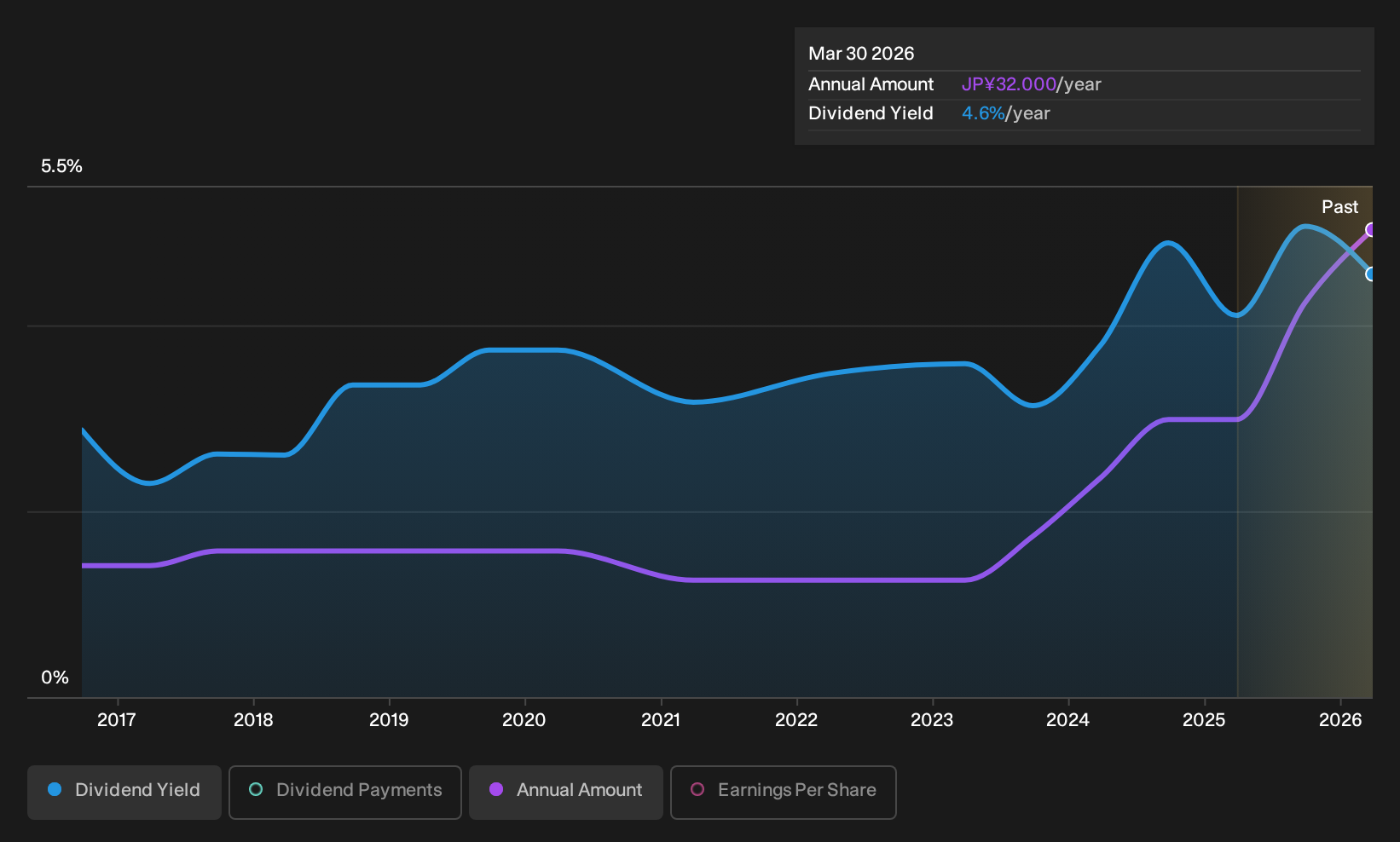Click the 2023 x-axis label
This screenshot has height=842, width=1400.
[932, 720]
